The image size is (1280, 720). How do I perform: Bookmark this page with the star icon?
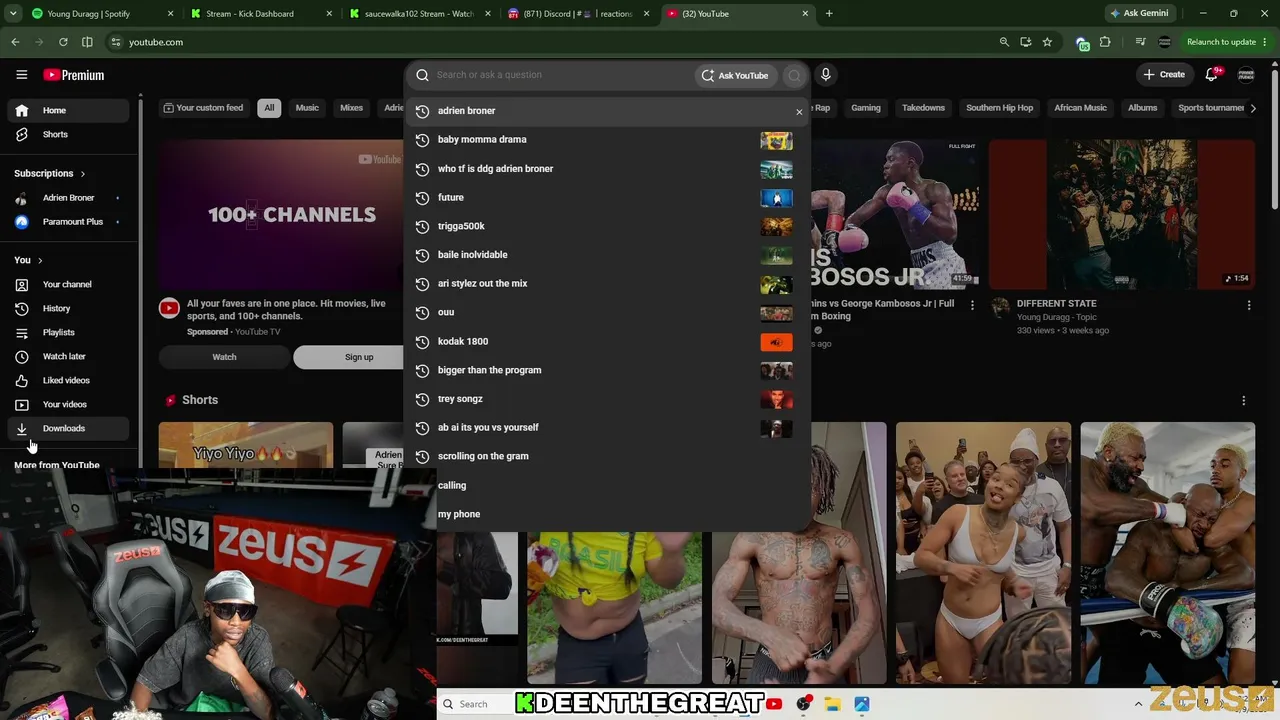point(1047,42)
